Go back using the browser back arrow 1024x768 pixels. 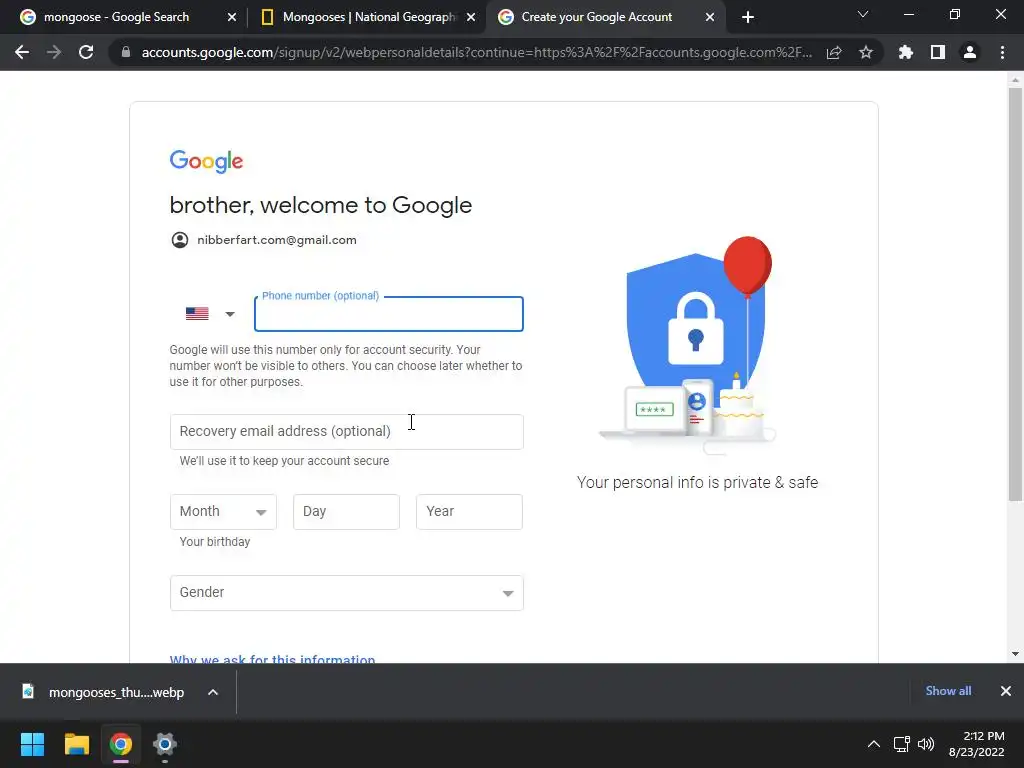point(22,52)
